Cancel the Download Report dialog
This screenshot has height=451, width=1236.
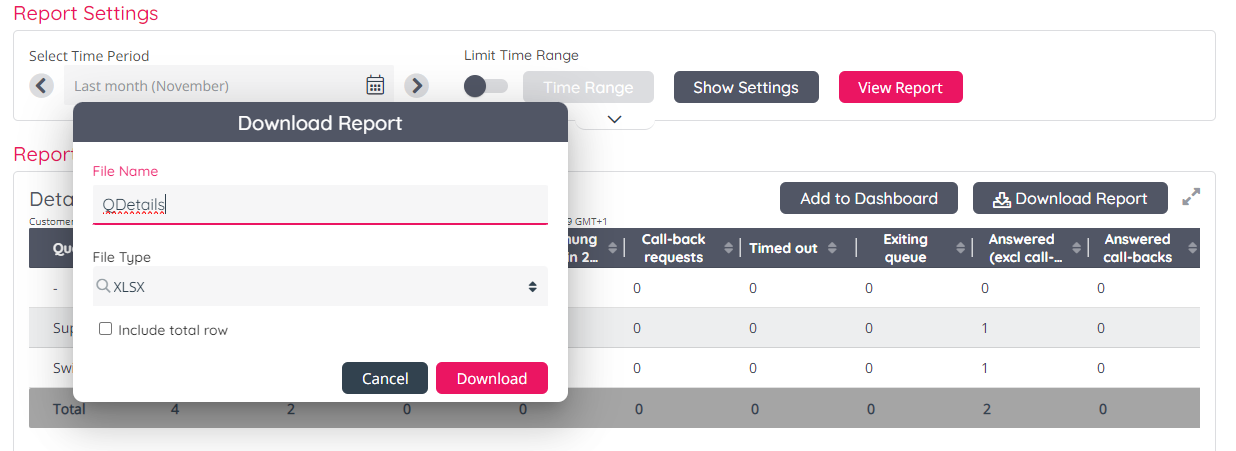point(385,378)
